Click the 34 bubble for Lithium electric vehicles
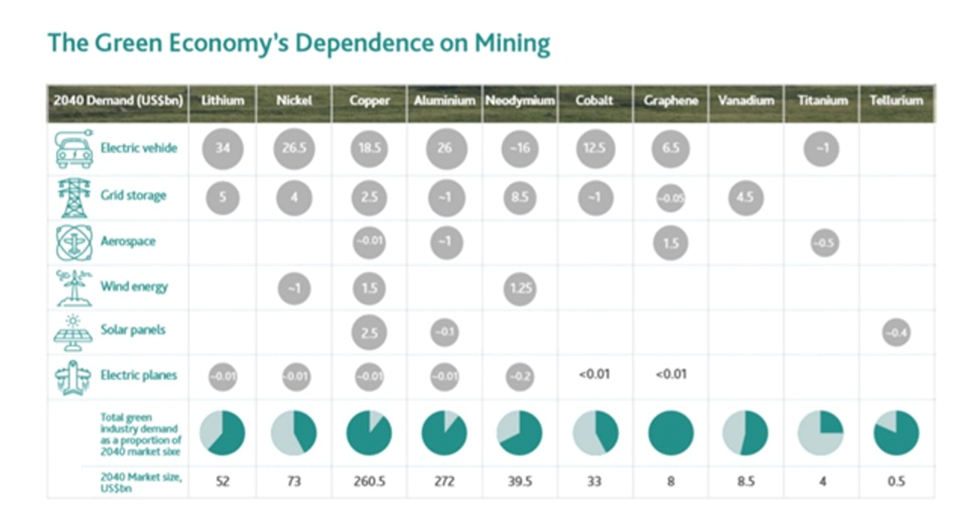975x528 pixels. [222, 149]
